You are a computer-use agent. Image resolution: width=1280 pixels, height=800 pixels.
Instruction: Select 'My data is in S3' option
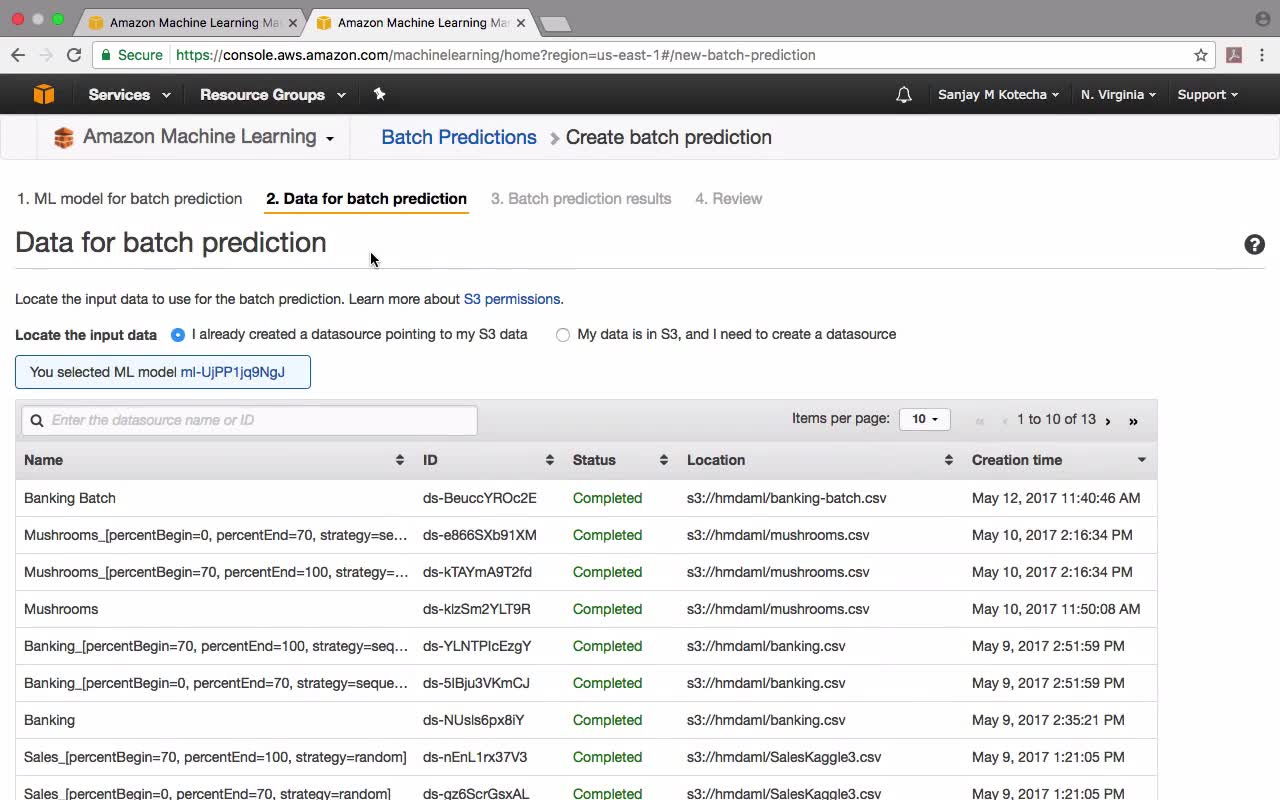tap(563, 335)
